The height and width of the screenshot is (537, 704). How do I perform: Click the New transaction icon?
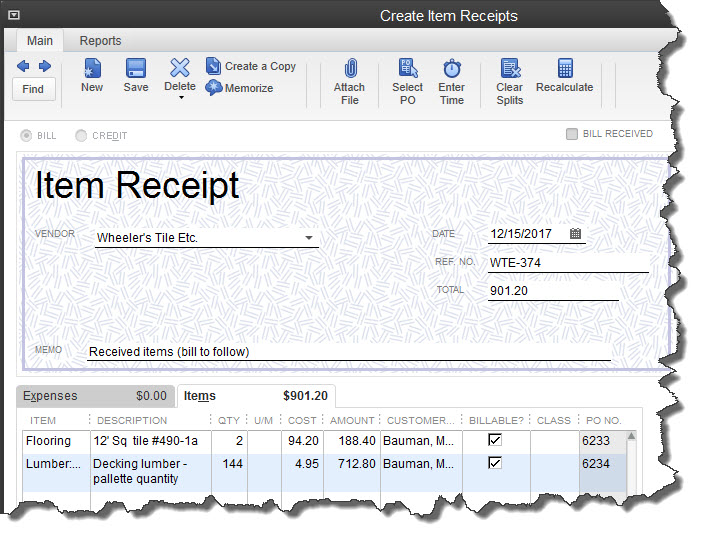[x=92, y=68]
